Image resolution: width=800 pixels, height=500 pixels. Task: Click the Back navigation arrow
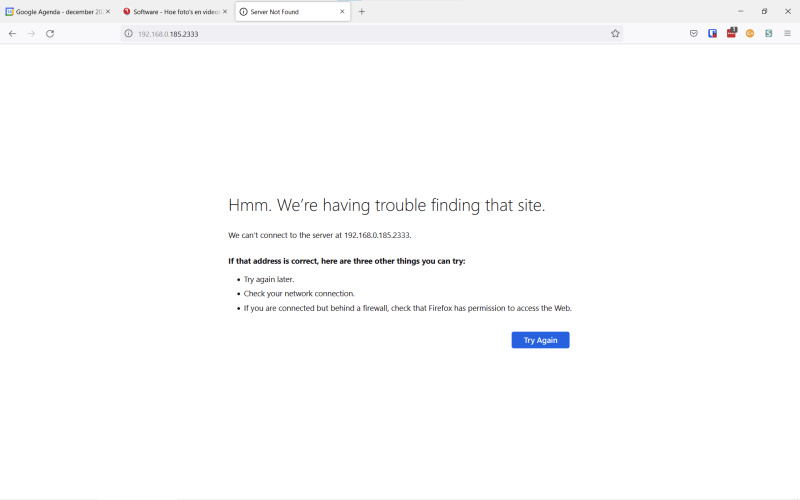(12, 33)
